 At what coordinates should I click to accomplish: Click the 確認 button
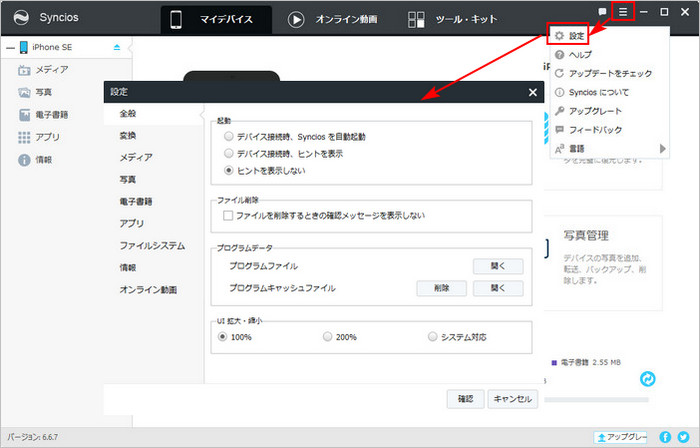466,399
